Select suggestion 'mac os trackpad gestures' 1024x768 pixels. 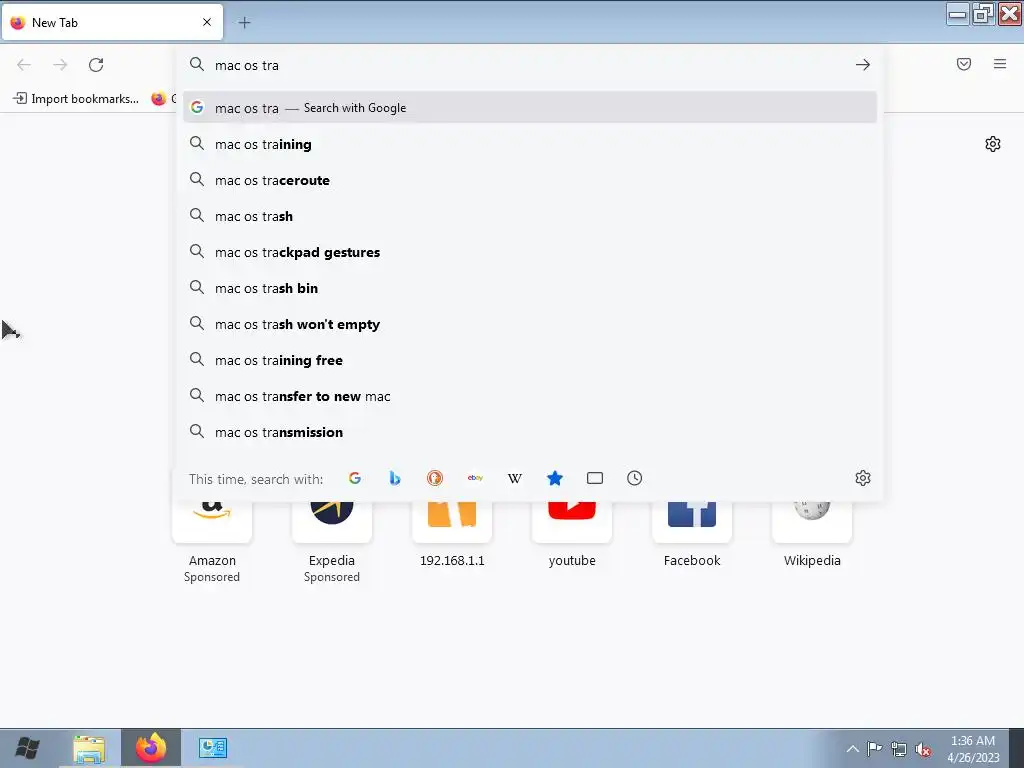530,252
